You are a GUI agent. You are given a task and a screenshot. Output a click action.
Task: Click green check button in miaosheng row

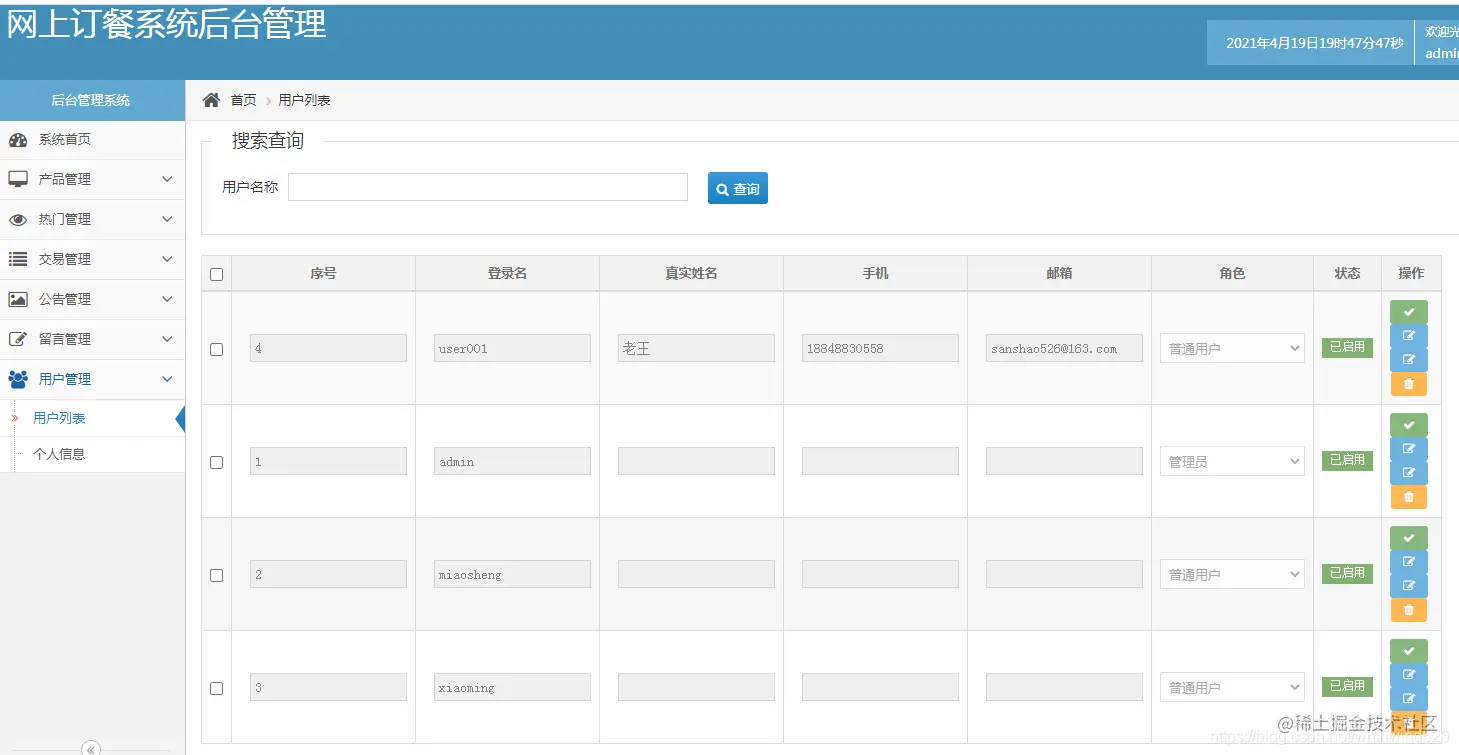pos(1409,538)
